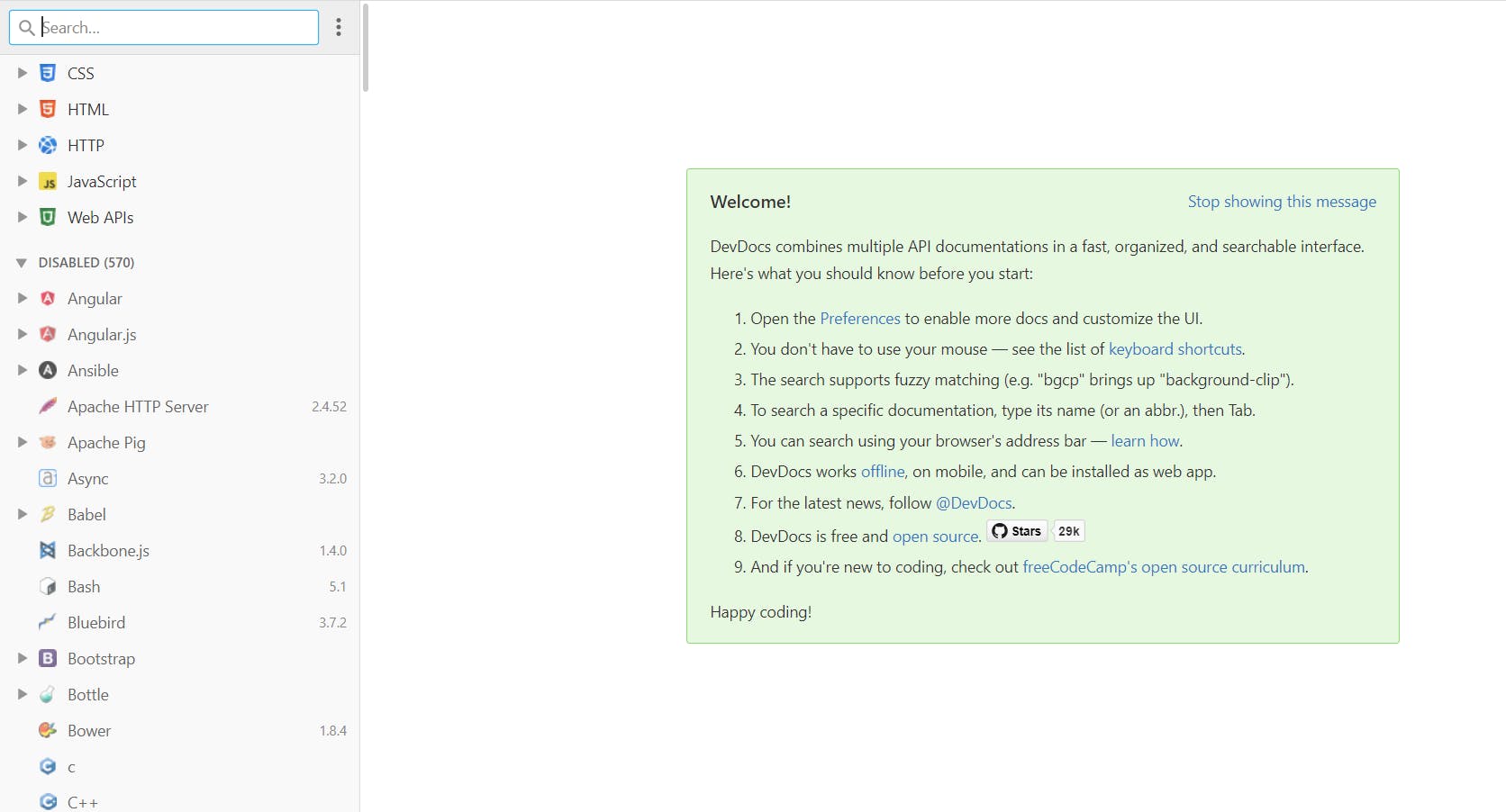Expand the JavaScript documentation tree

pyautogui.click(x=23, y=181)
